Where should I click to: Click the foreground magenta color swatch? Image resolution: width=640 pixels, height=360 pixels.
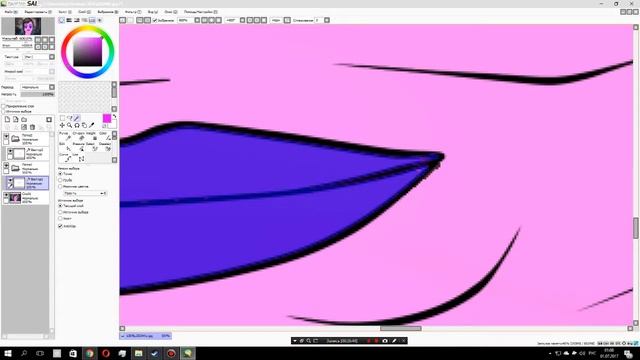(107, 118)
